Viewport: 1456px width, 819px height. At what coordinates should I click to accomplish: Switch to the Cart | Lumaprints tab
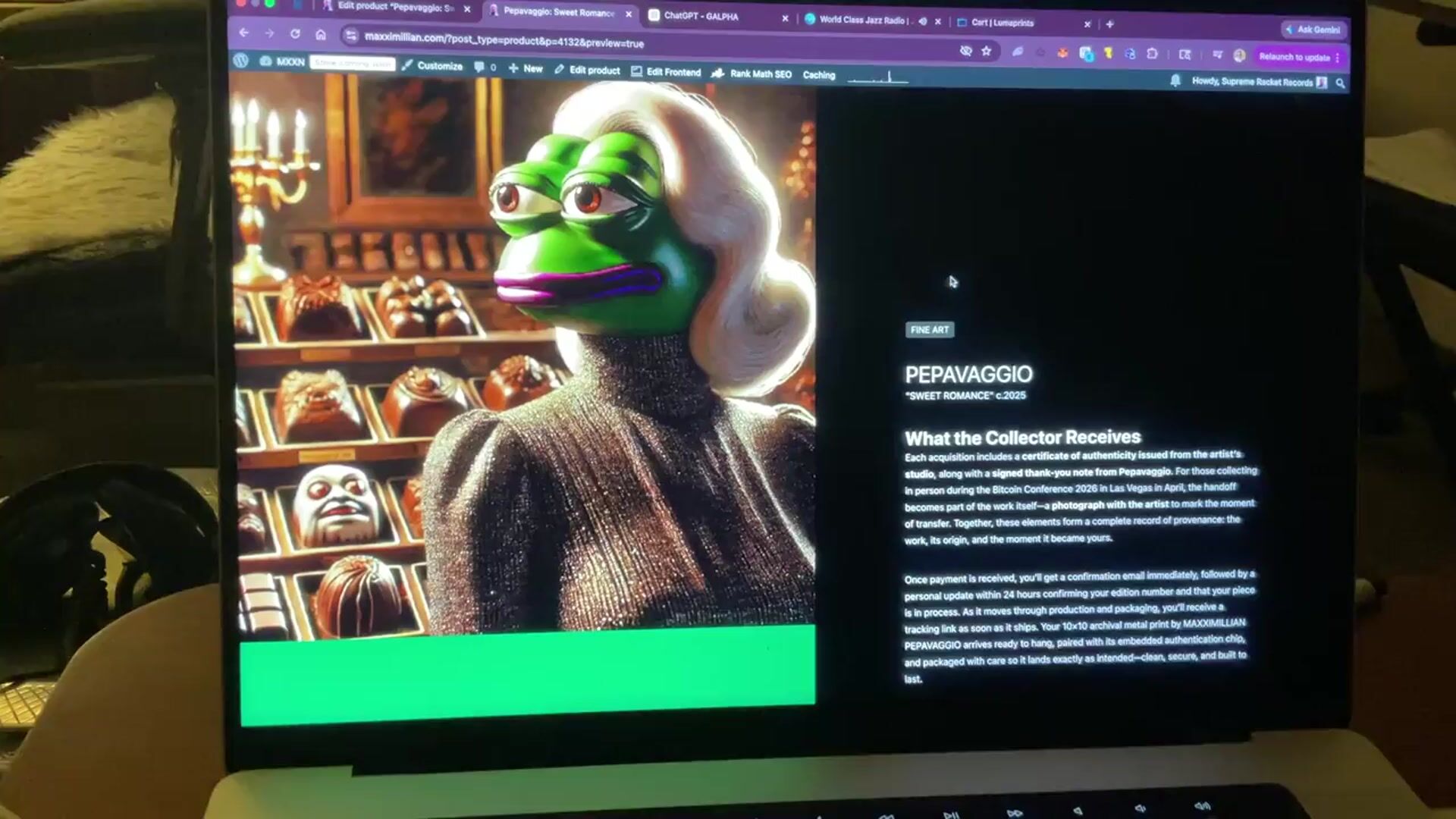click(1002, 23)
